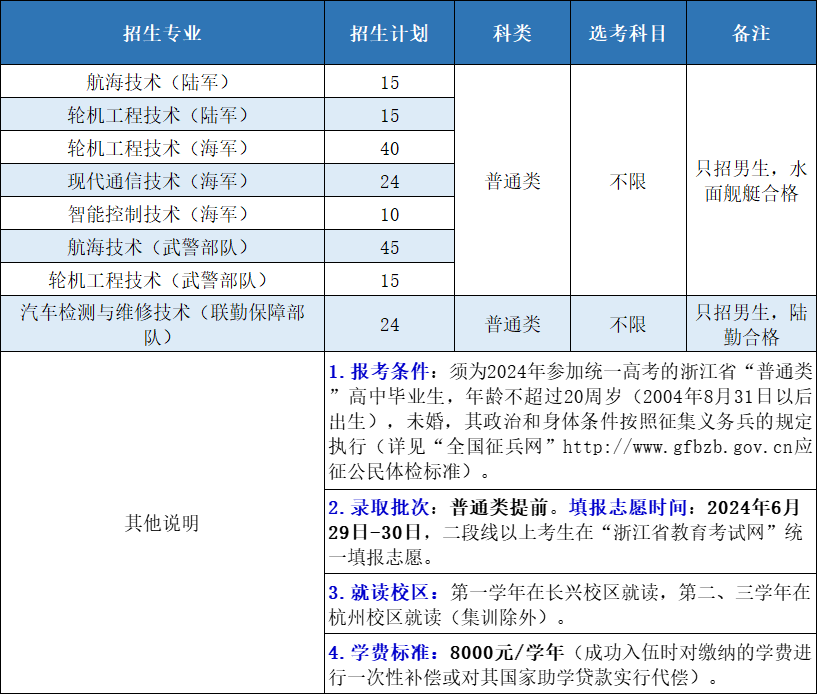Click the enrollment plan value 40
The width and height of the screenshot is (817, 694).
click(389, 149)
